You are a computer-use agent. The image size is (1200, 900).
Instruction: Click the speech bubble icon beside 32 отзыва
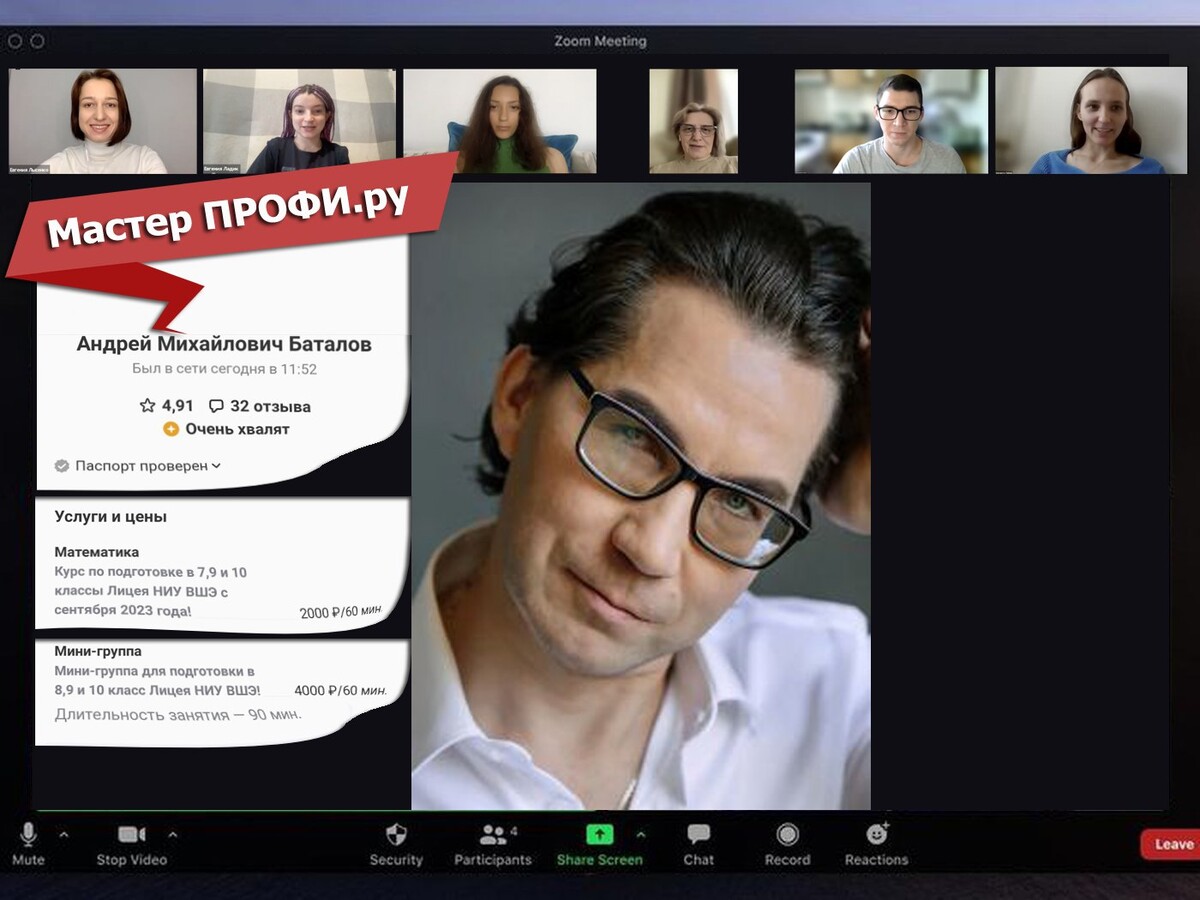[x=216, y=407]
